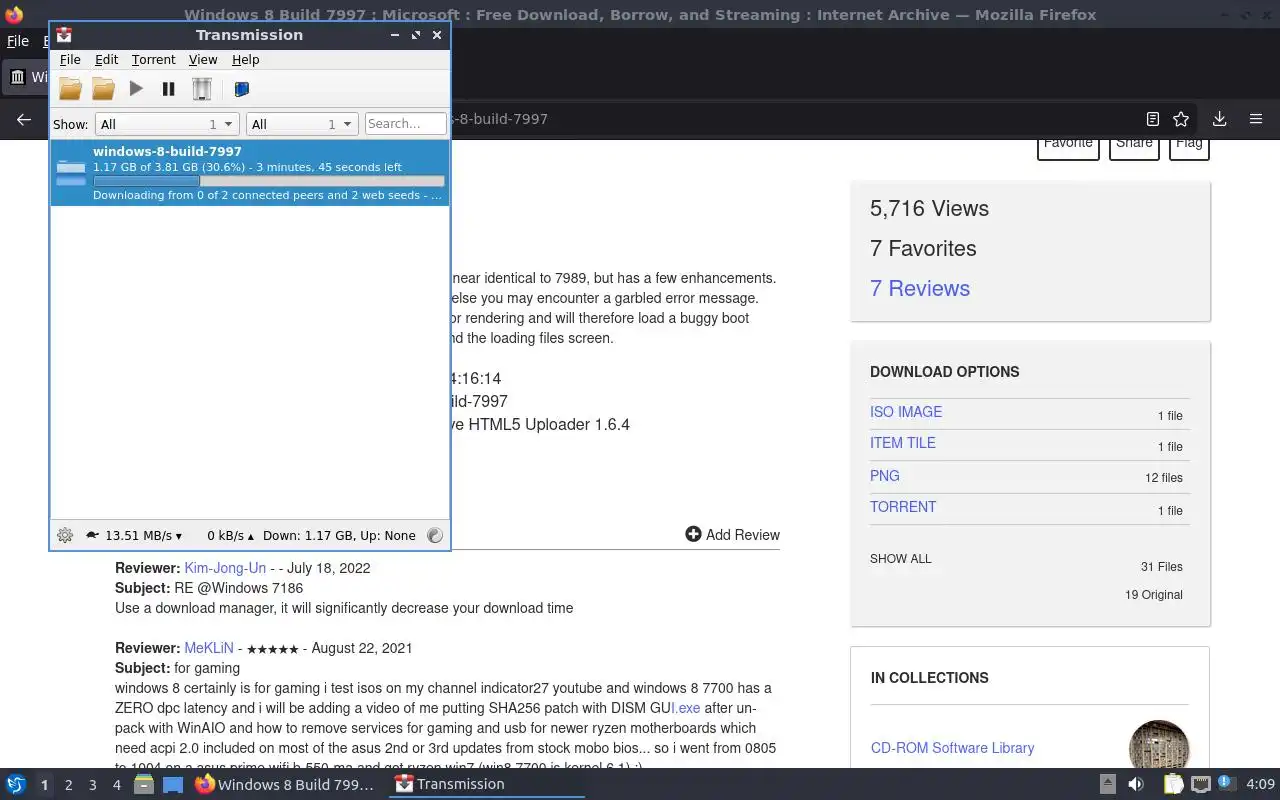The height and width of the screenshot is (800, 1280).
Task: Open ITEM TILE download option
Action: 903,443
